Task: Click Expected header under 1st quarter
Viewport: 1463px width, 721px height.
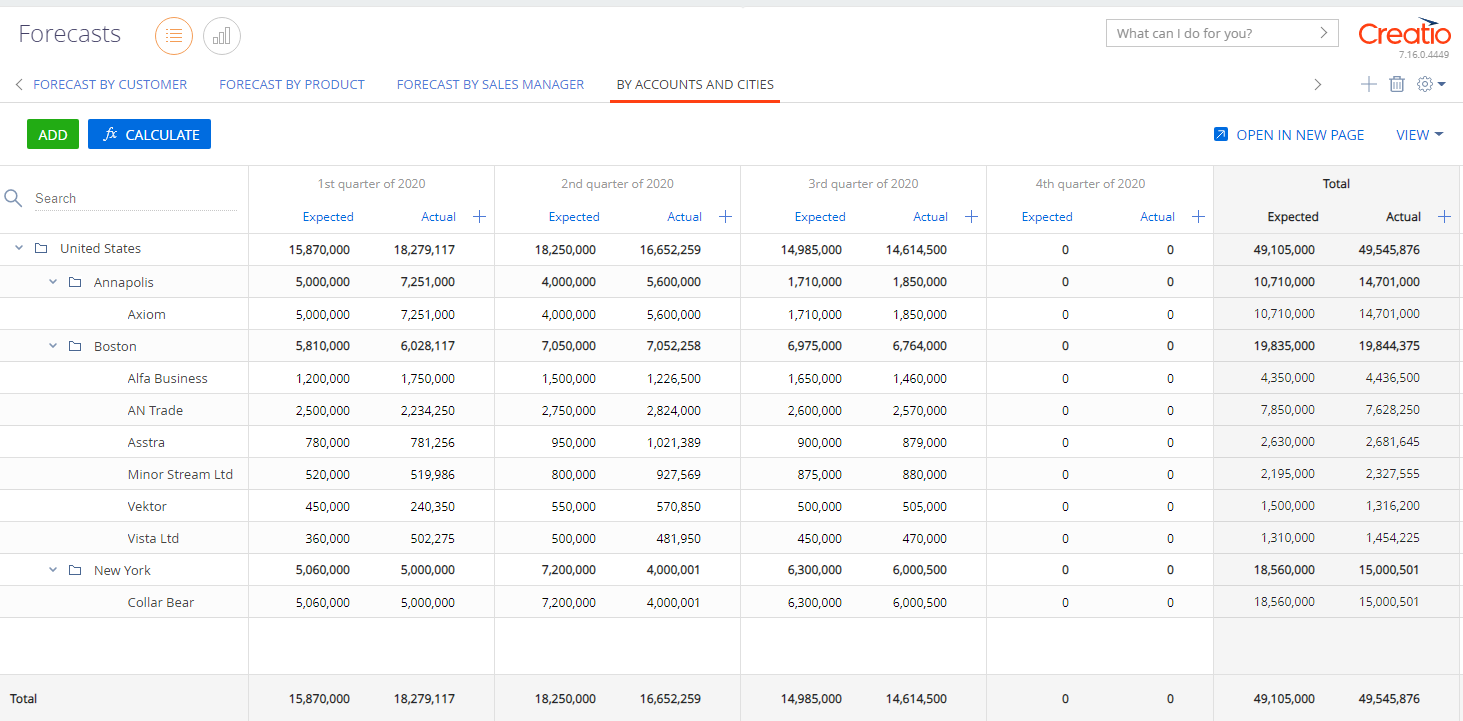Action: [x=328, y=217]
